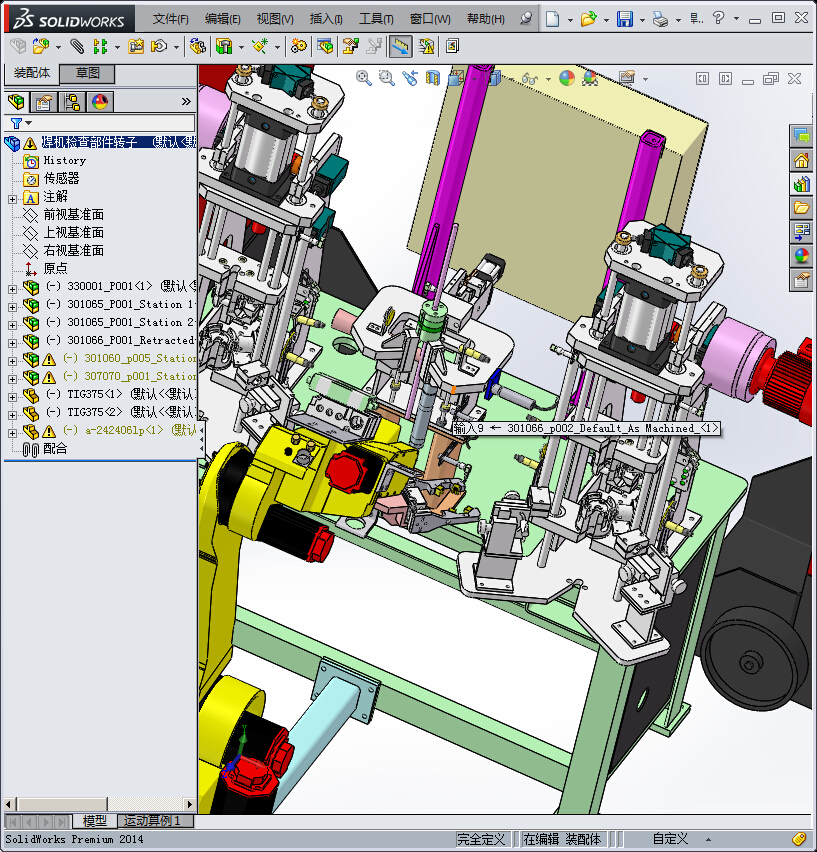Switch to PropertyManager tab icon
Image resolution: width=817 pixels, height=852 pixels.
pyautogui.click(x=44, y=102)
